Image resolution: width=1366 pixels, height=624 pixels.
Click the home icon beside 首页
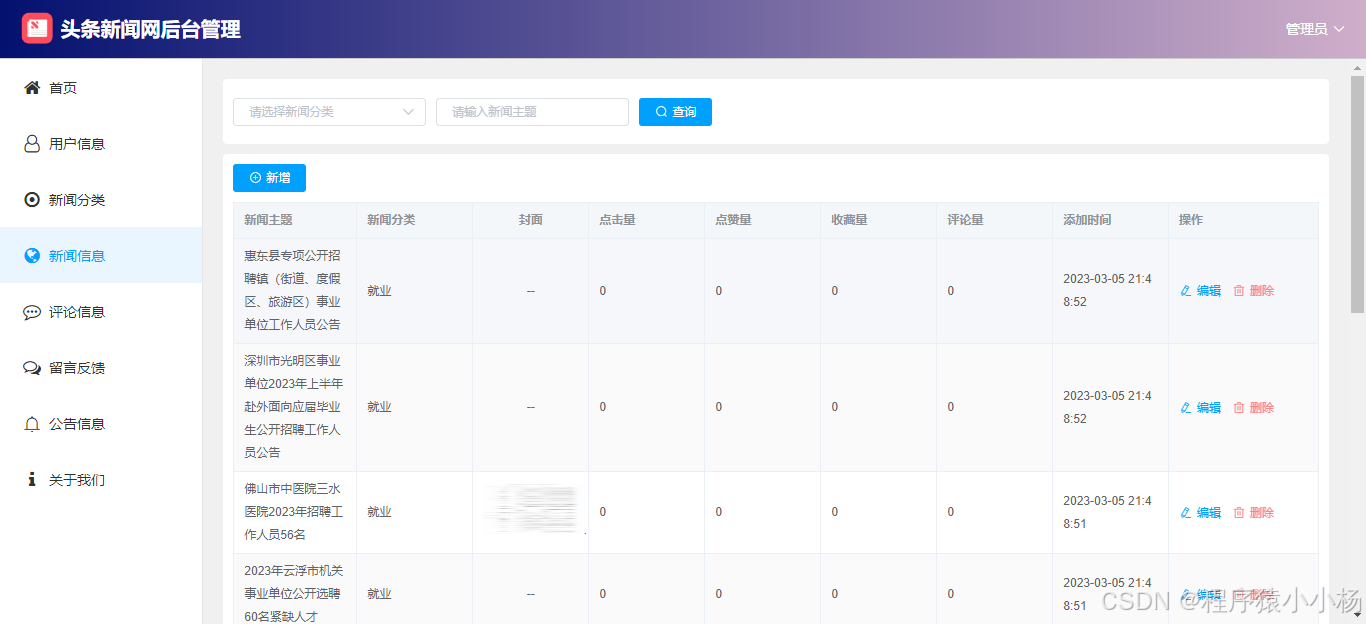[32, 88]
